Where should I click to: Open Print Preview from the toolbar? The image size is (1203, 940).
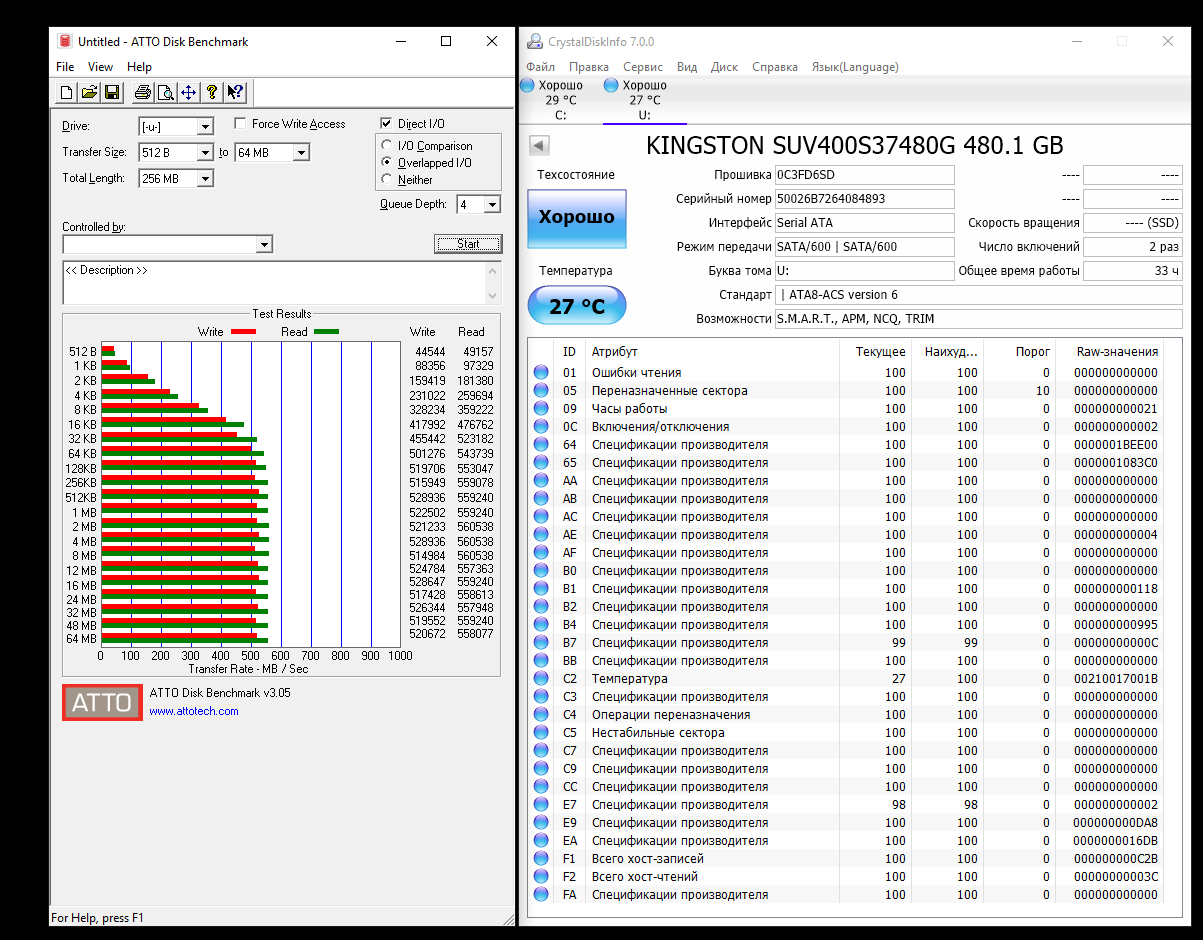166,93
